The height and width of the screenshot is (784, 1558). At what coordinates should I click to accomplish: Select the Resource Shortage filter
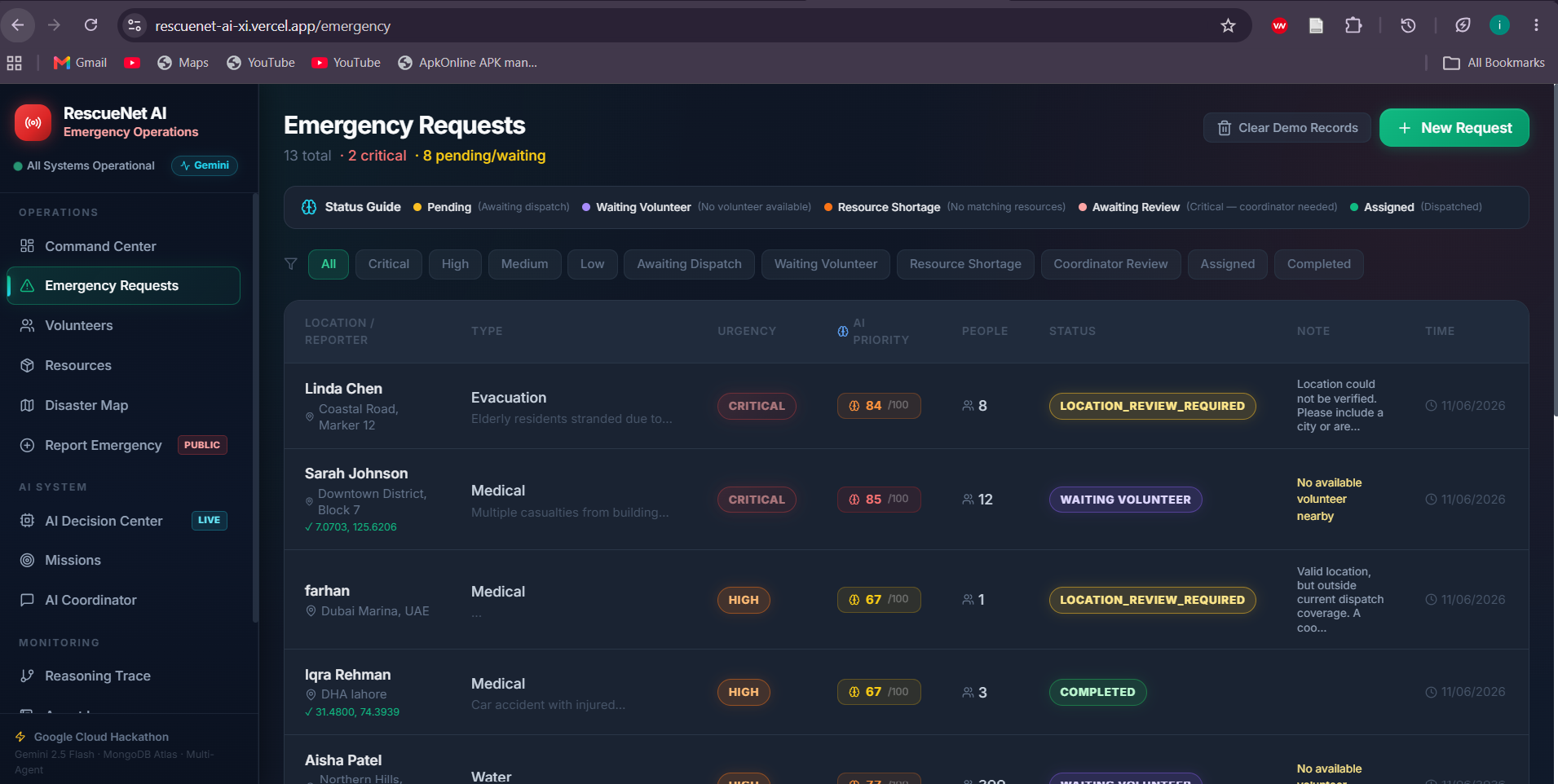(965, 264)
